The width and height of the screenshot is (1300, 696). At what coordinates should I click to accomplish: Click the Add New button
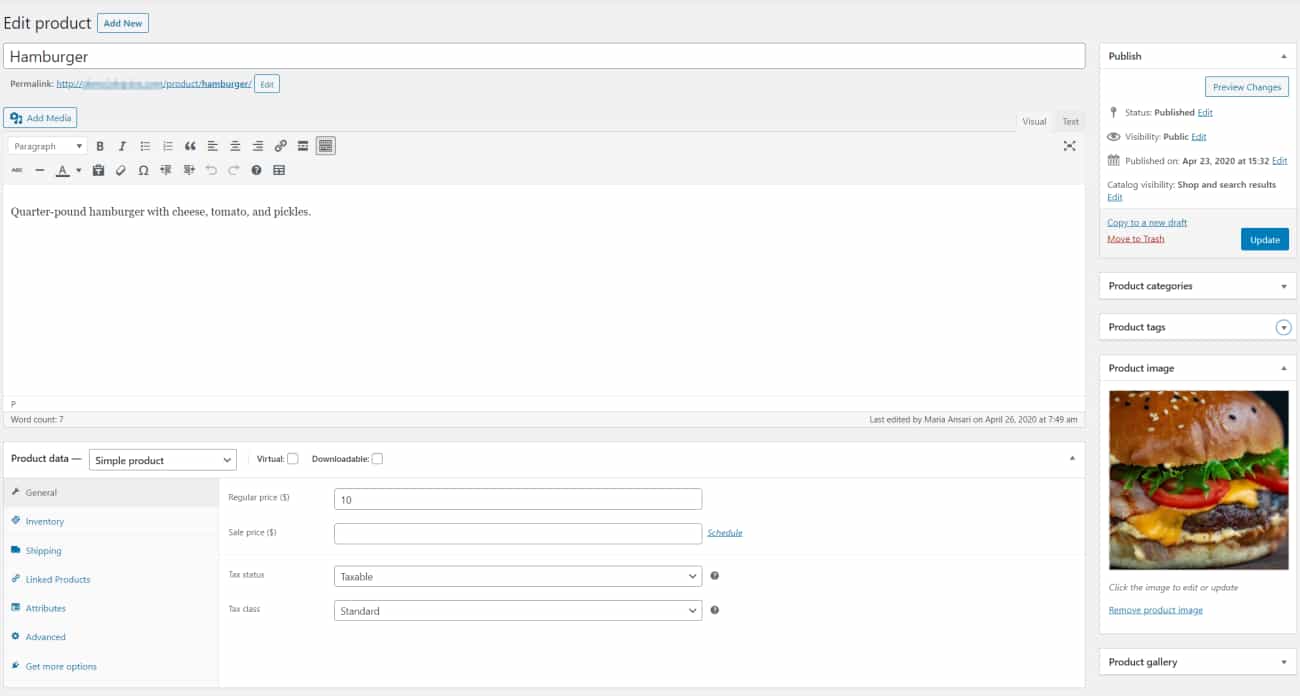123,23
